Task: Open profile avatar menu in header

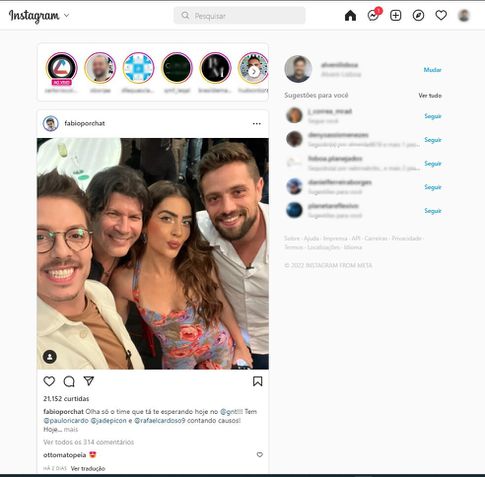Action: pos(464,15)
